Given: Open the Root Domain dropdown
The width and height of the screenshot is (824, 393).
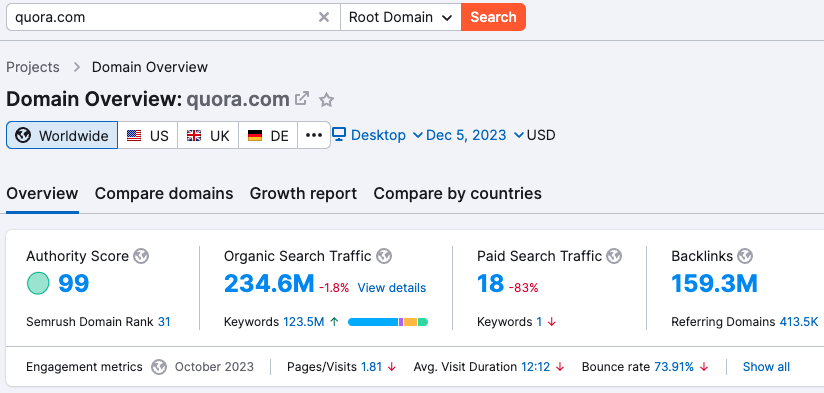Looking at the screenshot, I should pos(400,17).
